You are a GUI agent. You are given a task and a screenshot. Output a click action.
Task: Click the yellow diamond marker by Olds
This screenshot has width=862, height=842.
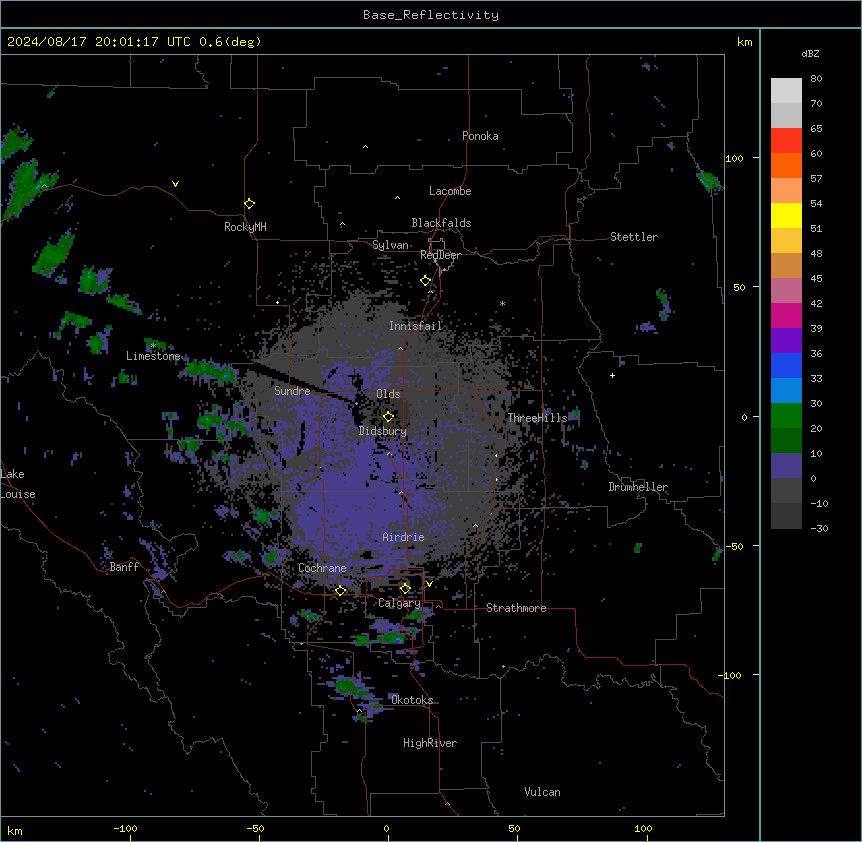point(388,417)
